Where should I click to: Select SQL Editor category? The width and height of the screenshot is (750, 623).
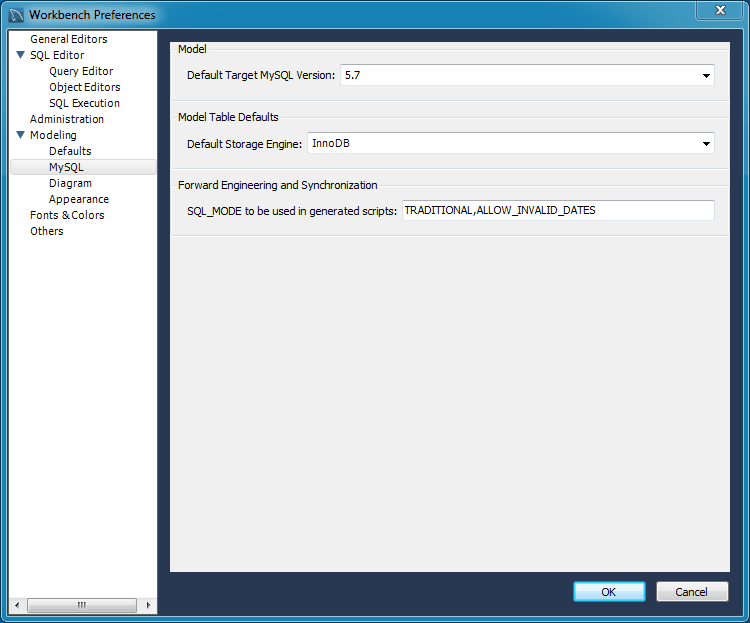pos(57,55)
